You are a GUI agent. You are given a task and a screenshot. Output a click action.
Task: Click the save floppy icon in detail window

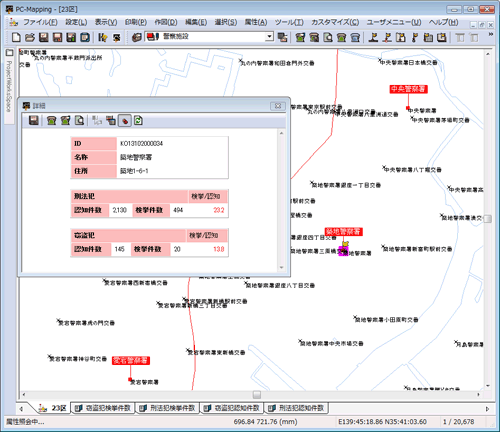coord(33,120)
